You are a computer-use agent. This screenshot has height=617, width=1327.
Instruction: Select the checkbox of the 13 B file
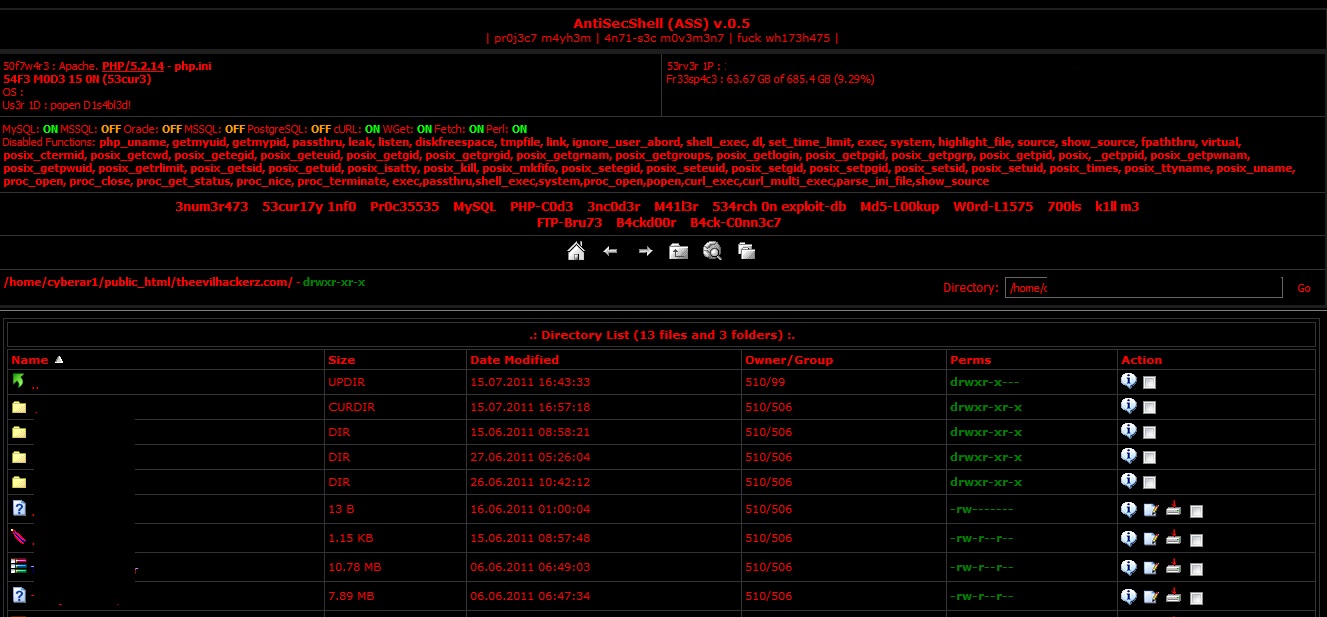1196,509
